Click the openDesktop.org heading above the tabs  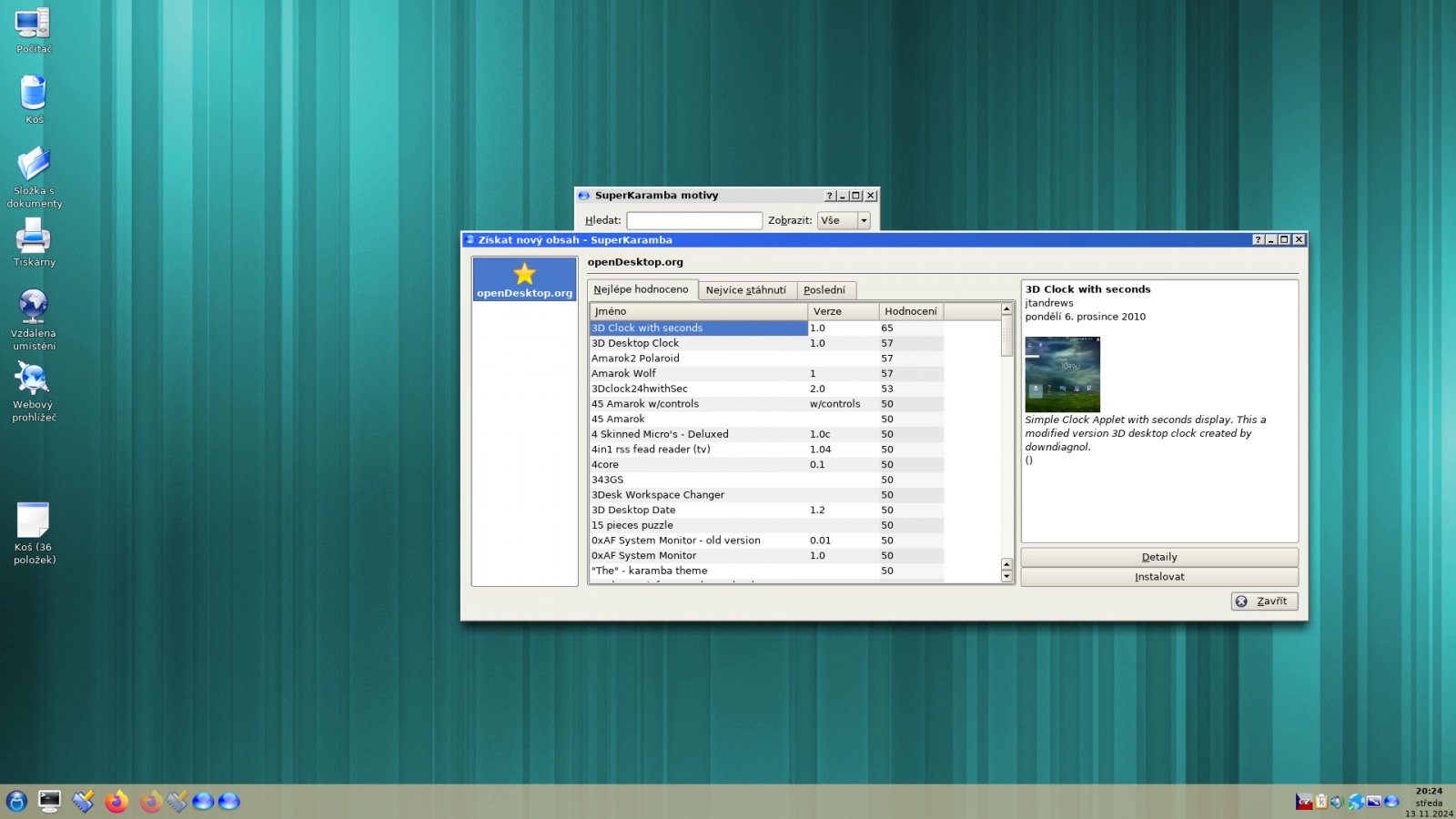635,262
